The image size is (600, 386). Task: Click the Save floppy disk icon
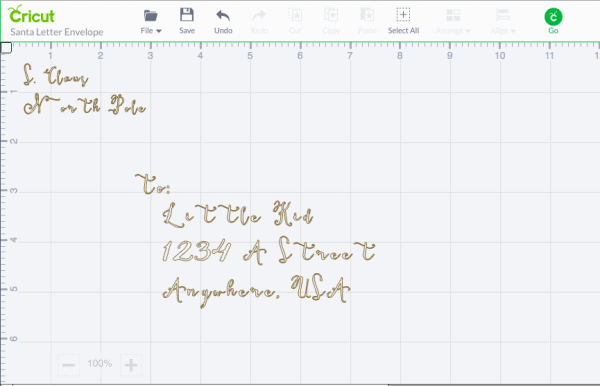[187, 15]
